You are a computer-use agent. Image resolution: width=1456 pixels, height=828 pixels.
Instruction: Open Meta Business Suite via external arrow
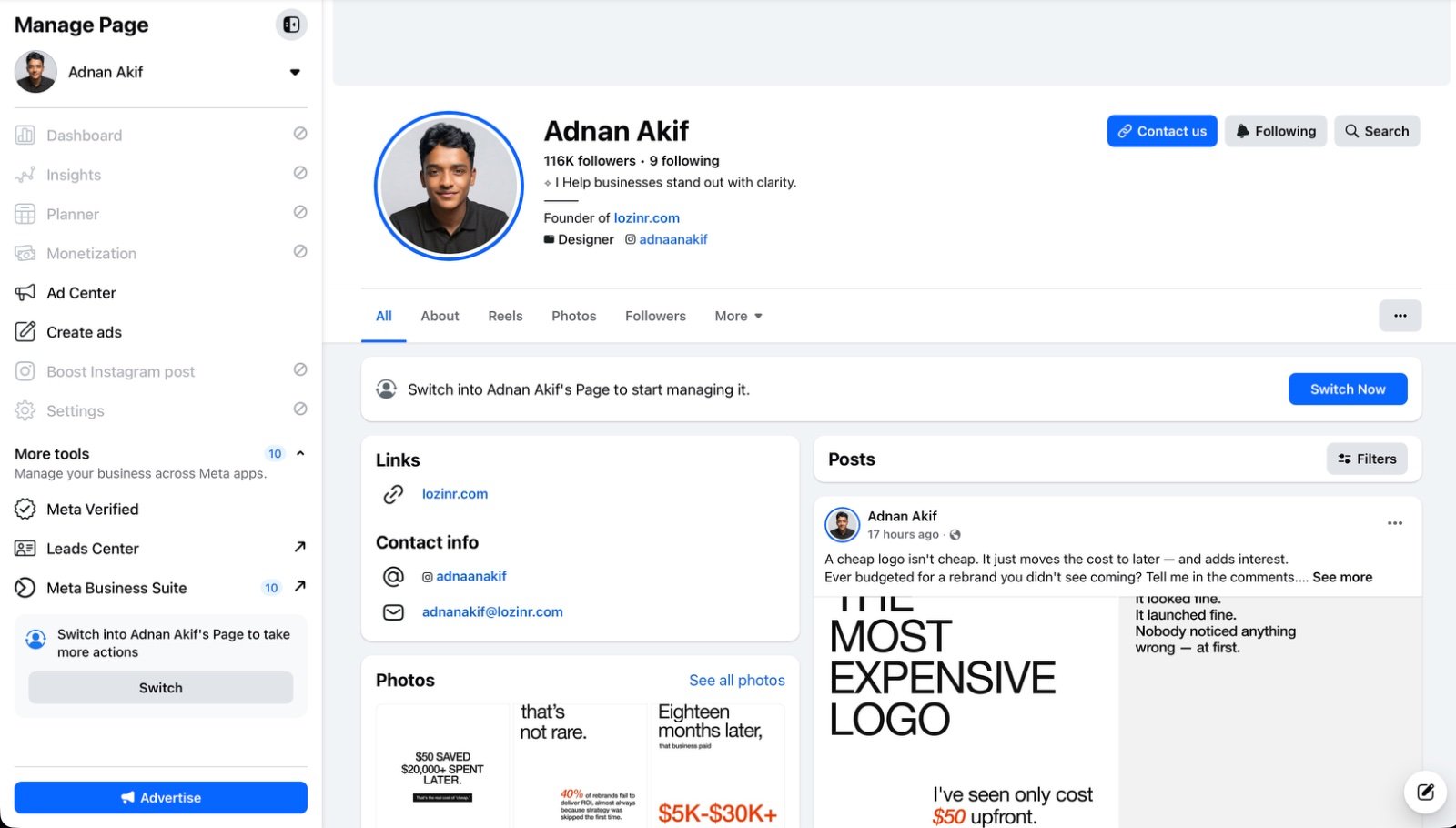(x=300, y=586)
